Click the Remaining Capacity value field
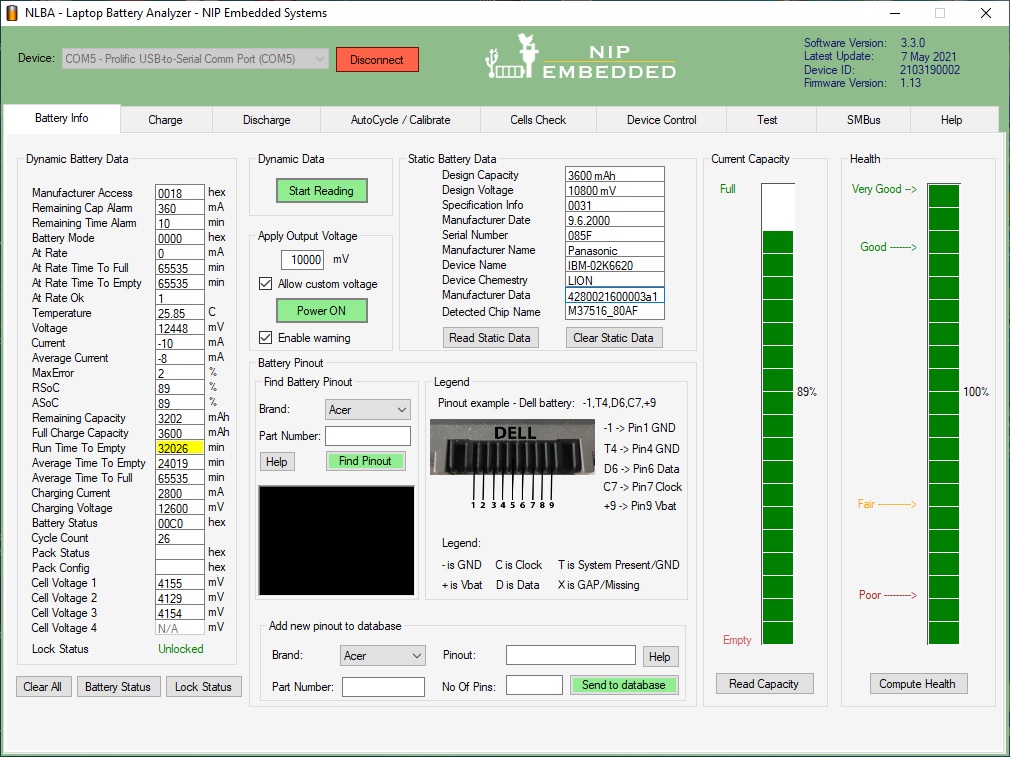This screenshot has width=1010, height=757. pos(180,418)
